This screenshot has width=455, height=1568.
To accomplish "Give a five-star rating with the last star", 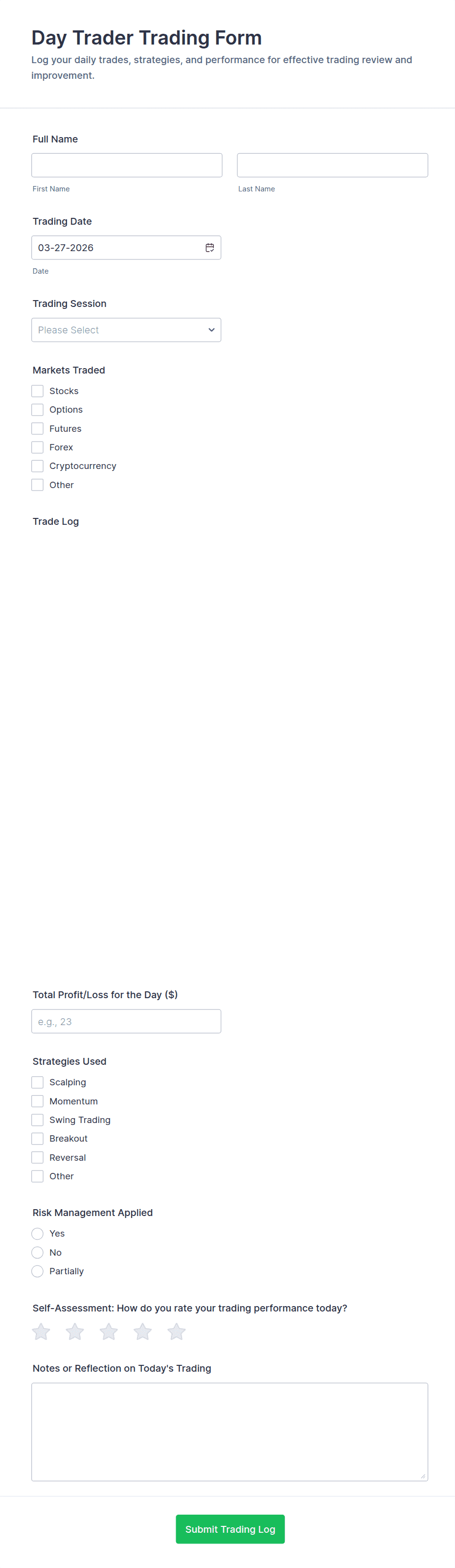I will coord(177,1332).
